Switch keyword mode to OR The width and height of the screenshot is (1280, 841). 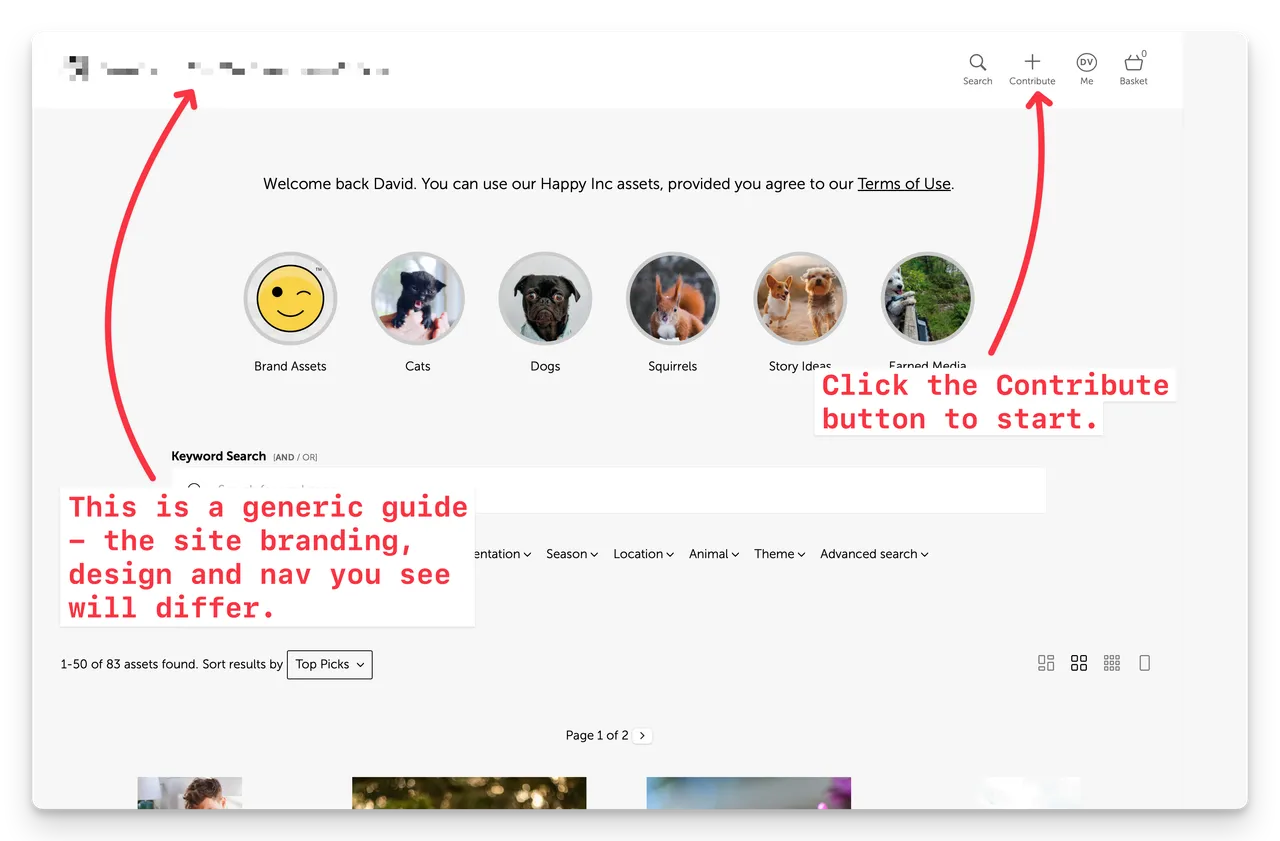tap(309, 458)
